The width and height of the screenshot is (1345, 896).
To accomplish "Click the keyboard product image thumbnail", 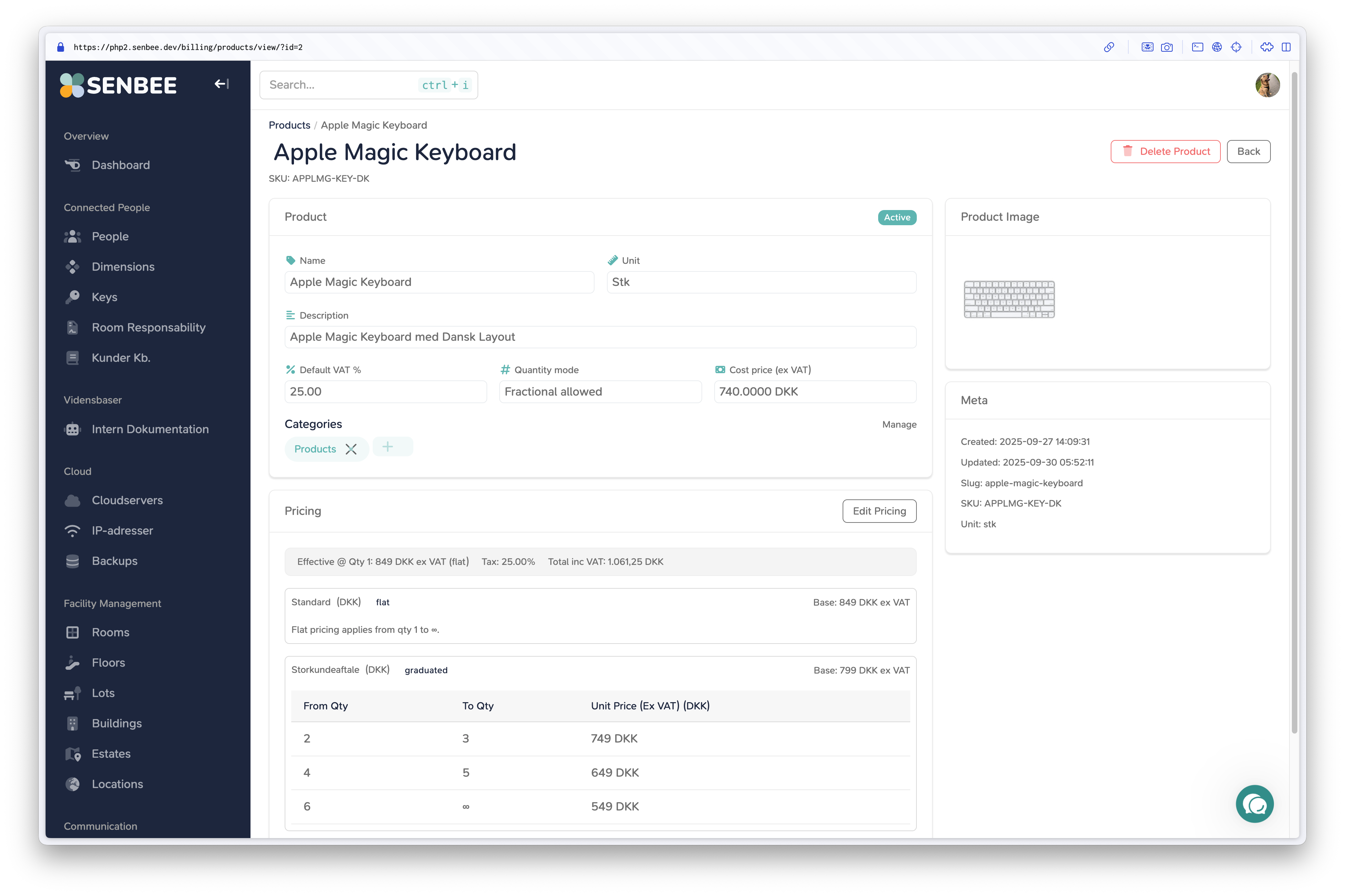I will point(1009,299).
